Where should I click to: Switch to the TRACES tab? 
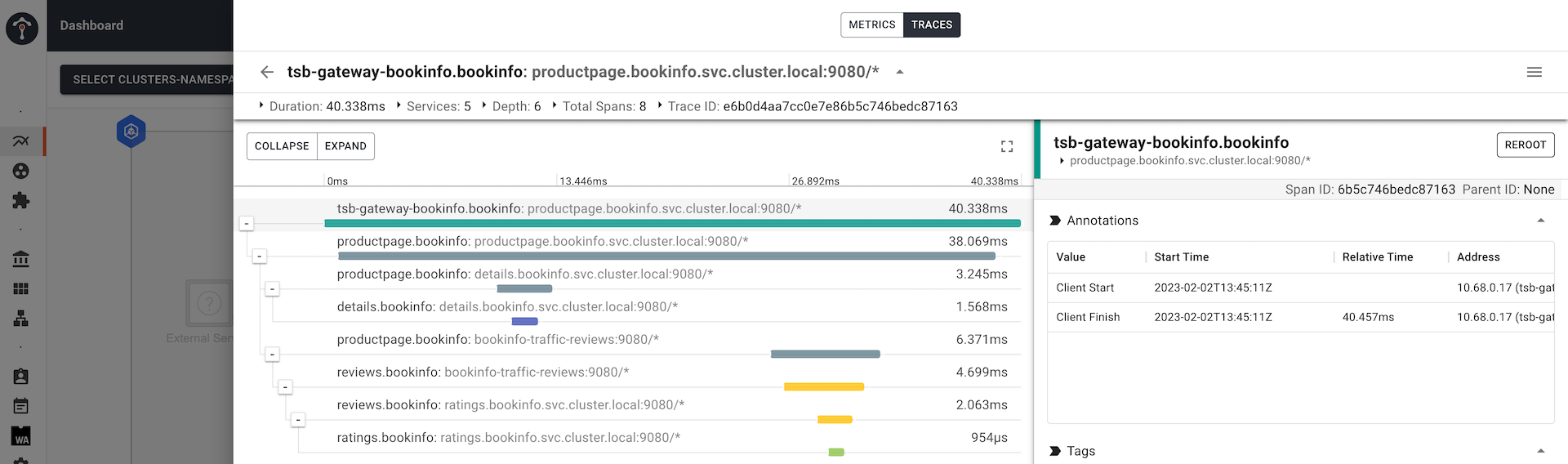(932, 25)
